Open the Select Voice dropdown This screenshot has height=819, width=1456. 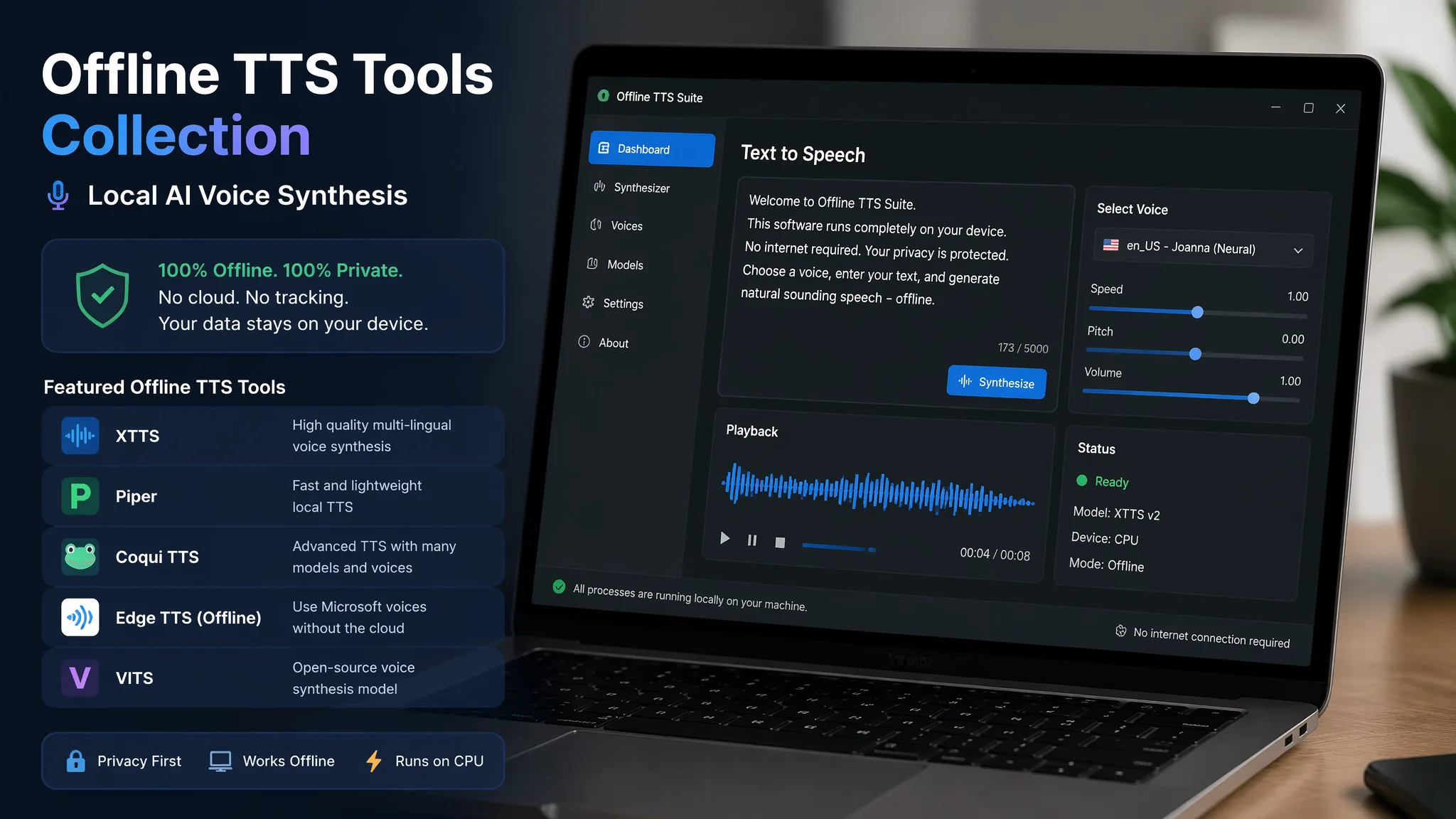(x=1203, y=248)
